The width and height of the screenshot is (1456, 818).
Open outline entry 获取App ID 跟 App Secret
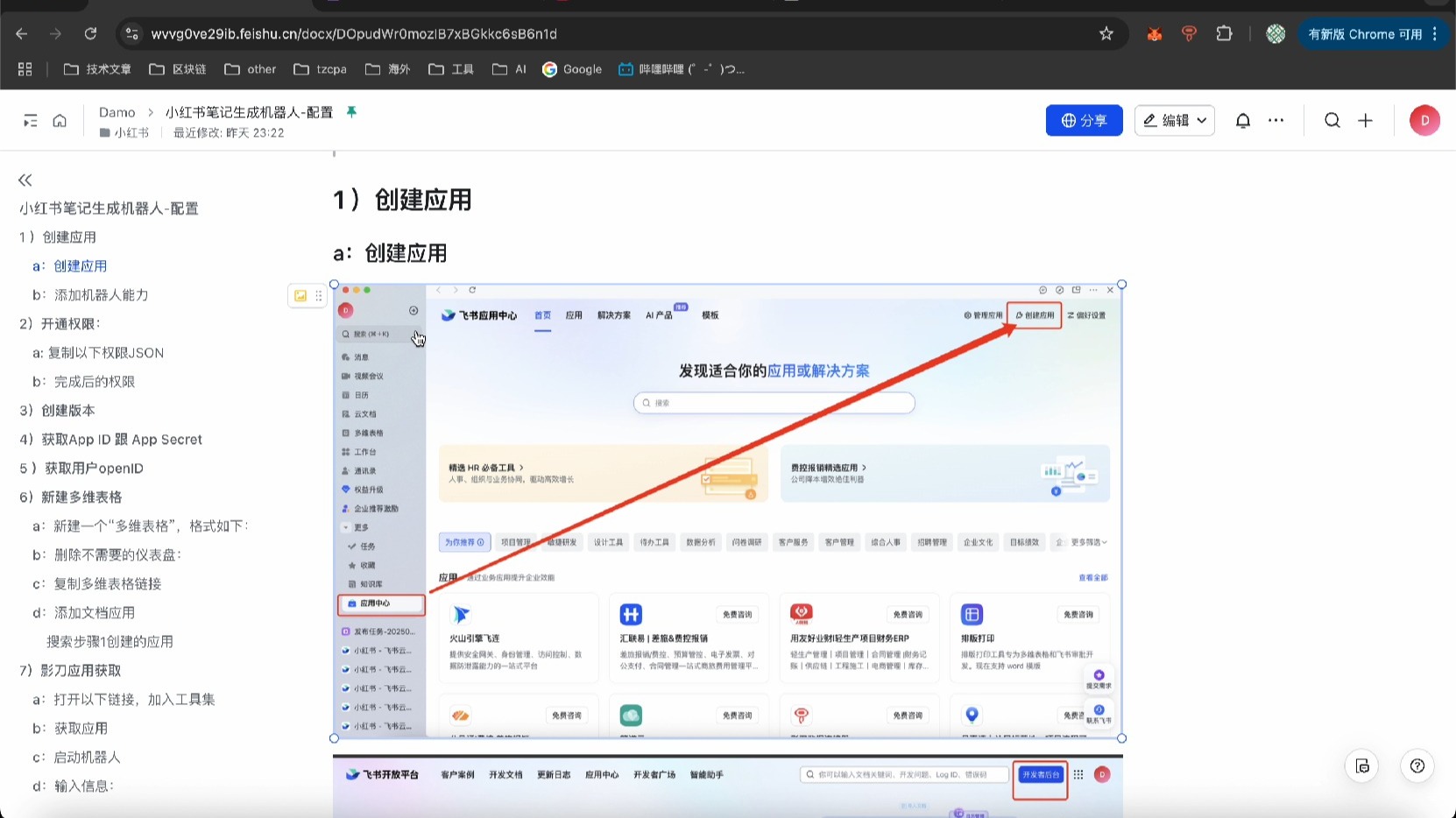pyautogui.click(x=111, y=439)
